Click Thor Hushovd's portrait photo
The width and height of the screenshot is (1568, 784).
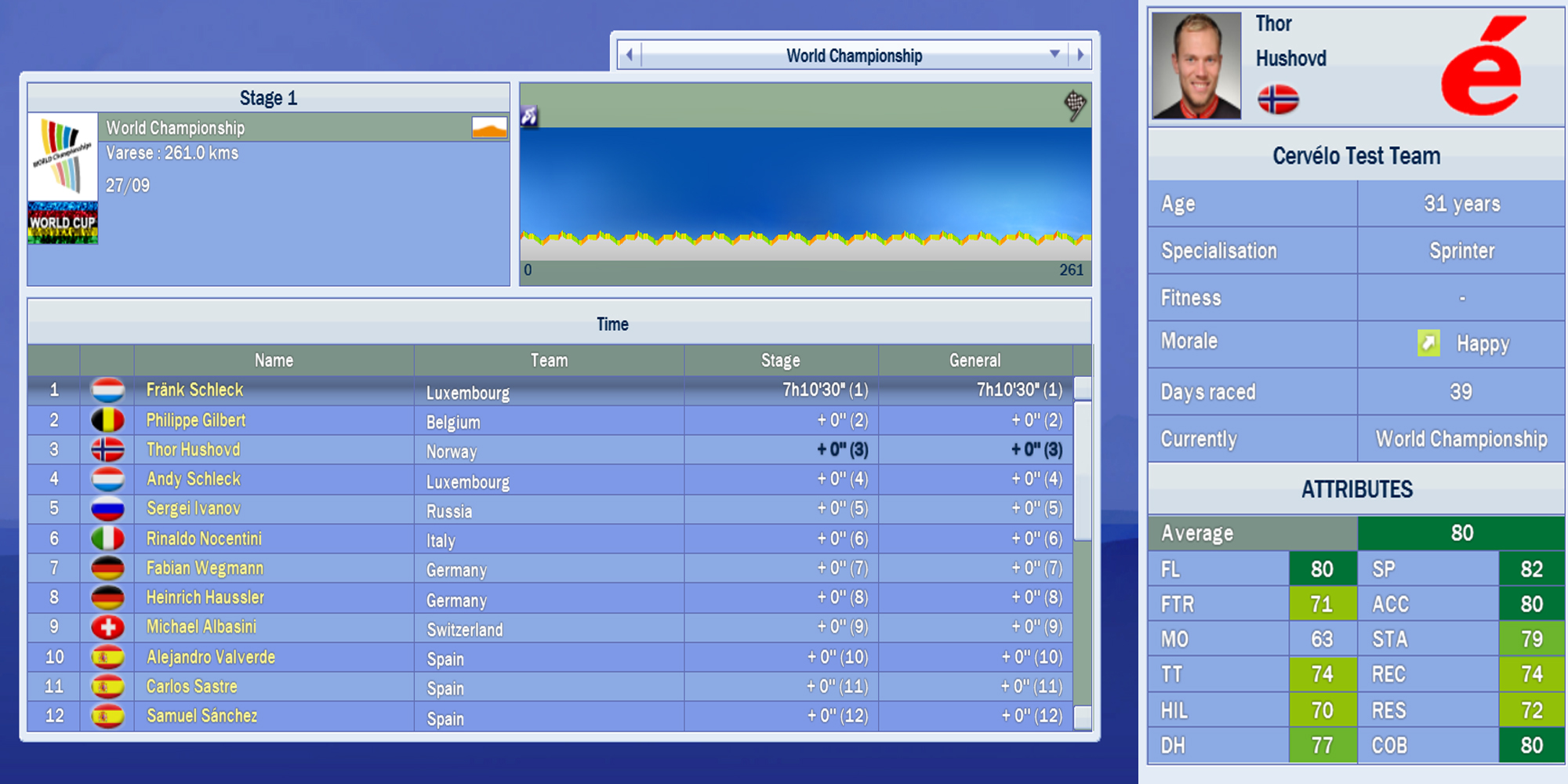click(x=1196, y=66)
